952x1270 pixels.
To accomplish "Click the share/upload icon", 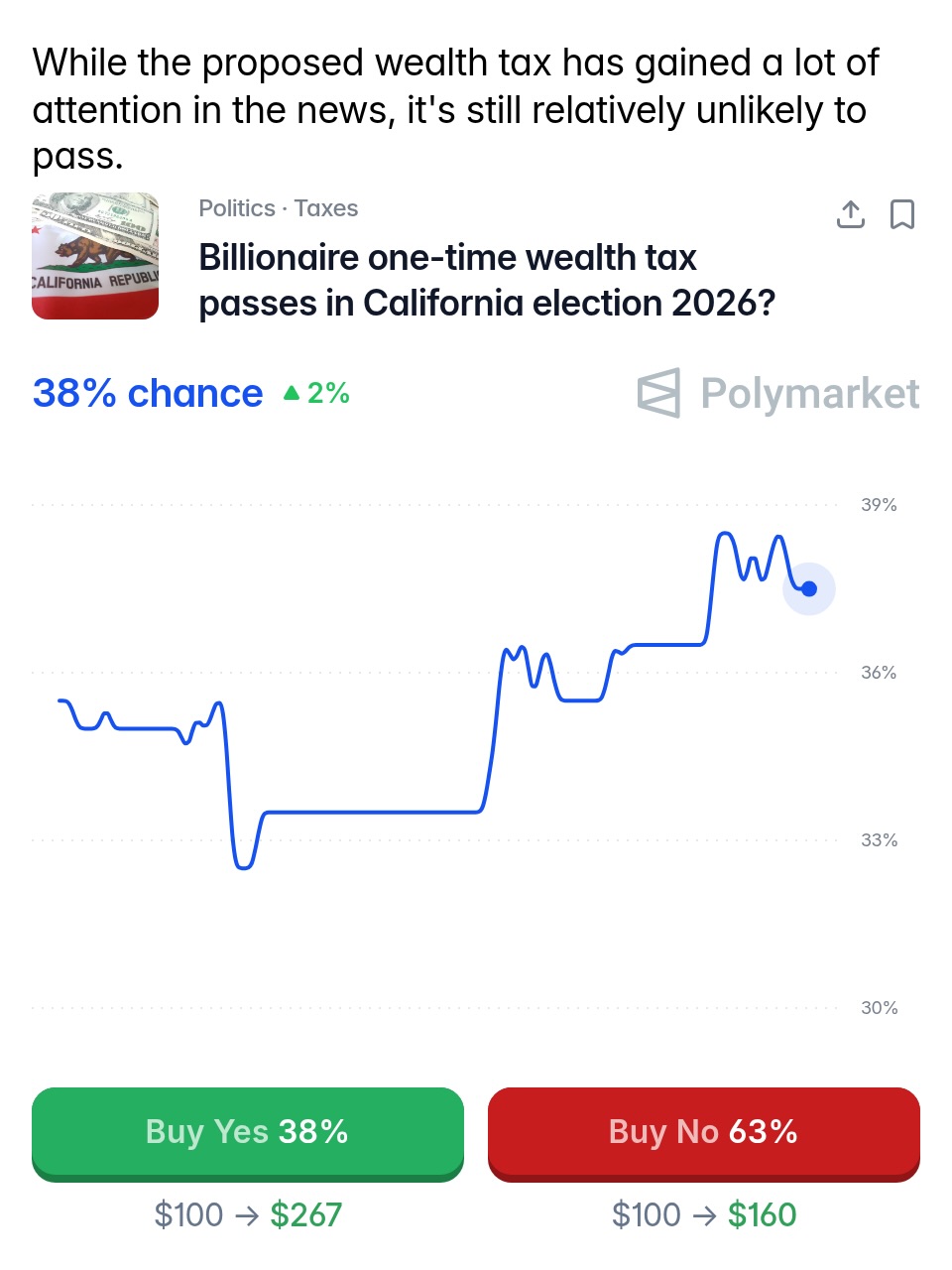I will [851, 213].
